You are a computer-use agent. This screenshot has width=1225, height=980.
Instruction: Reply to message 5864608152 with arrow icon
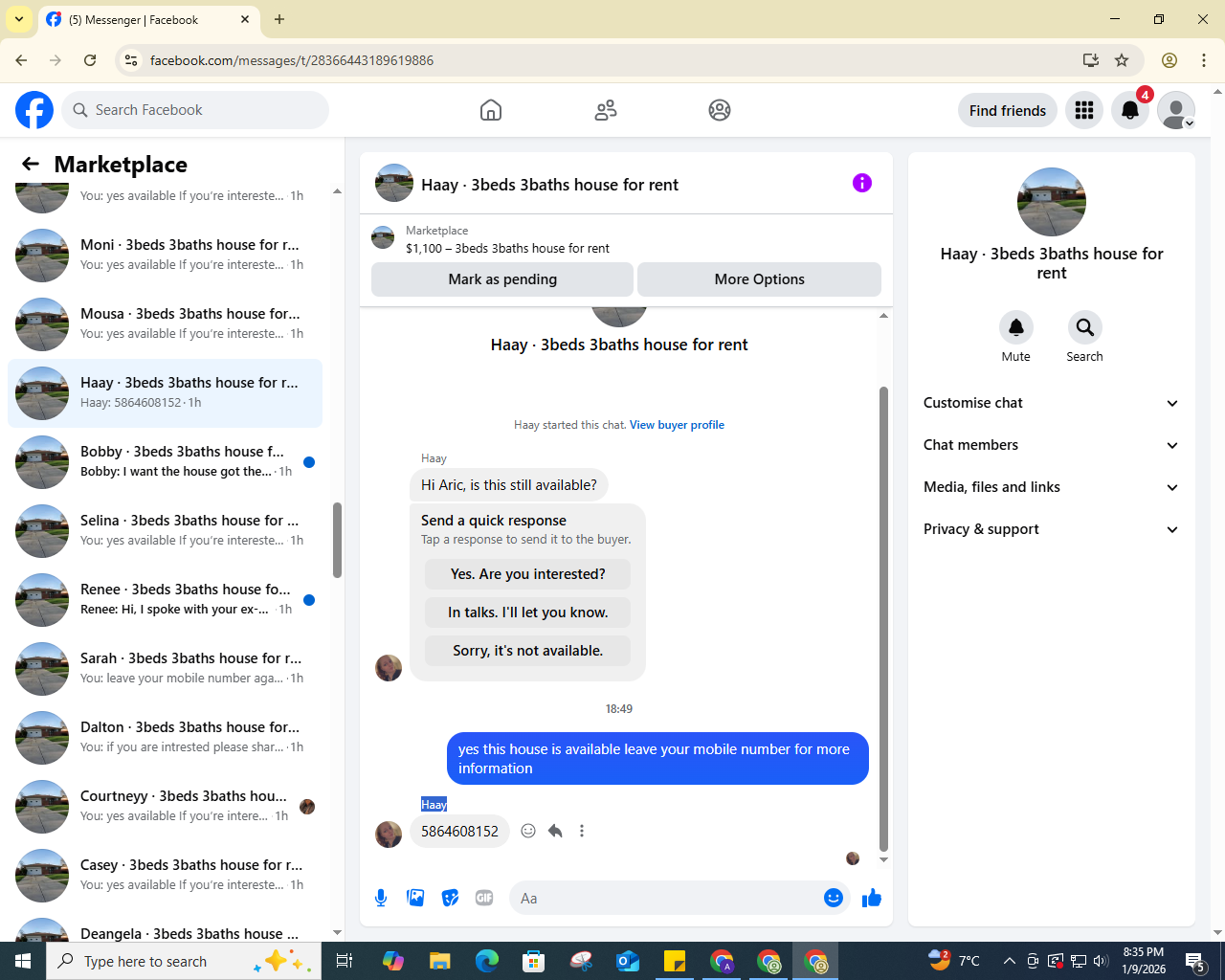(555, 831)
